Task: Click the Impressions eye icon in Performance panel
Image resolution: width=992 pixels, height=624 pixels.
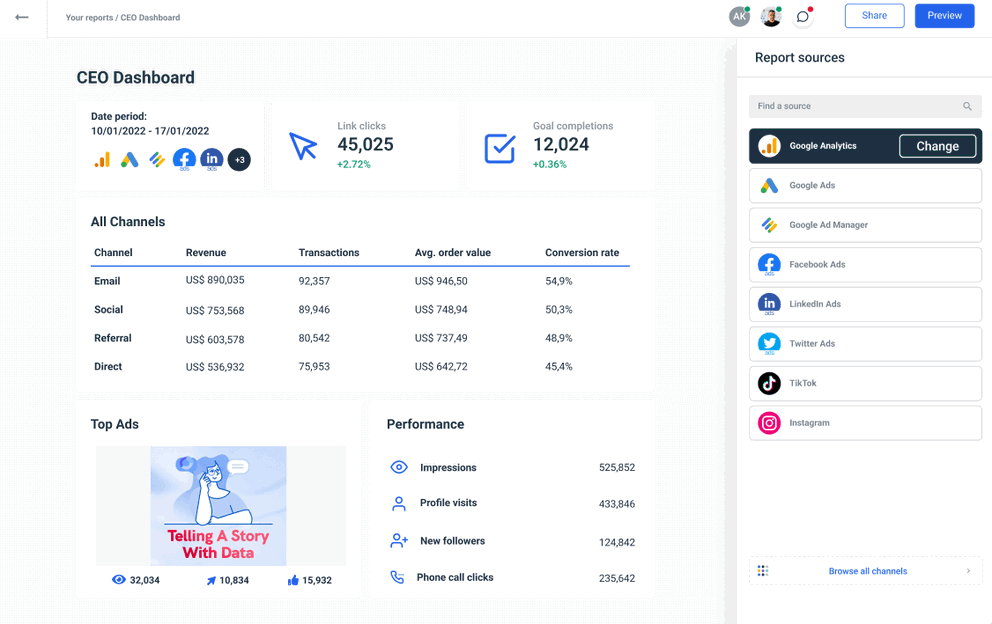Action: [x=398, y=467]
